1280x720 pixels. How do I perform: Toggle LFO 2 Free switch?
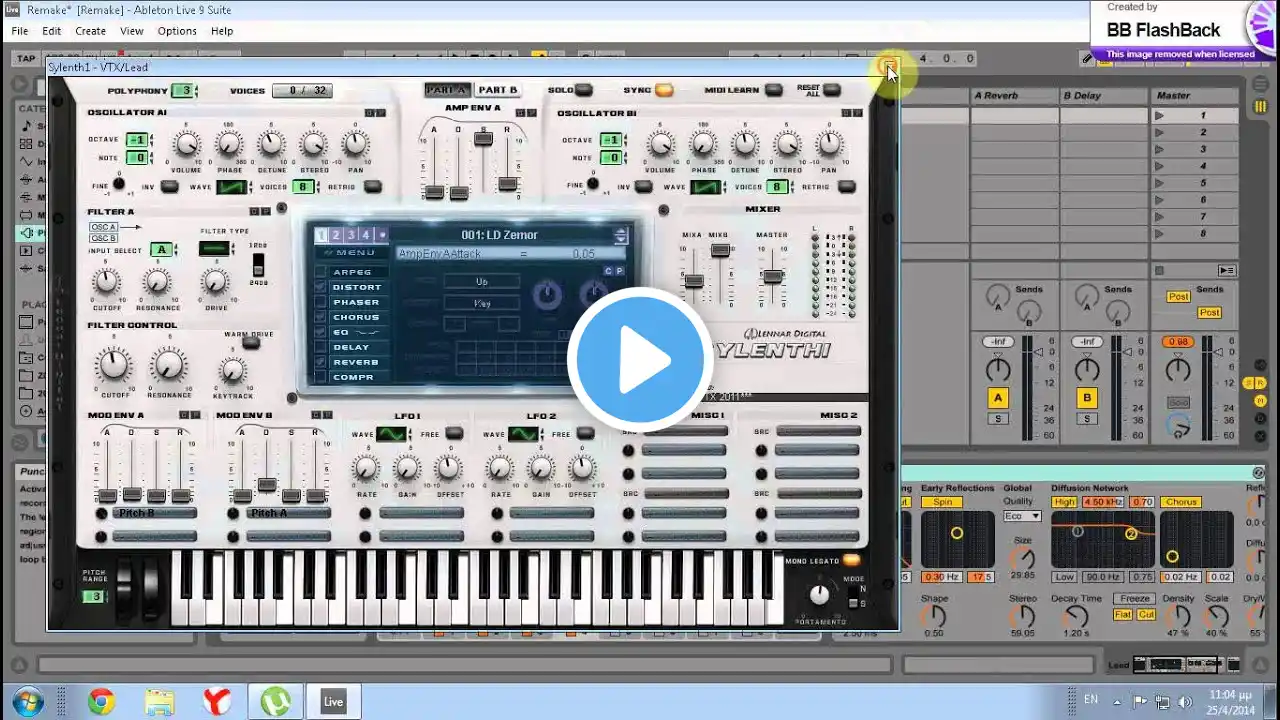pos(585,433)
